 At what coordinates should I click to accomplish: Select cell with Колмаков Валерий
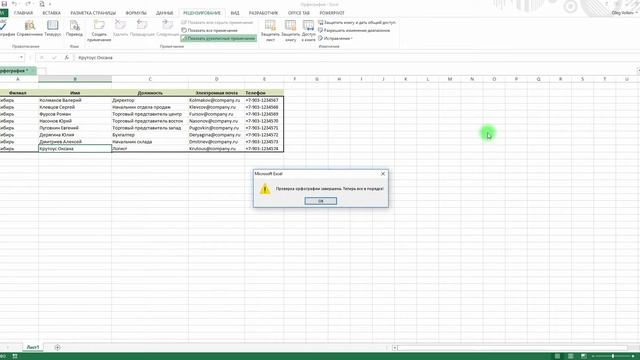pyautogui.click(x=75, y=100)
